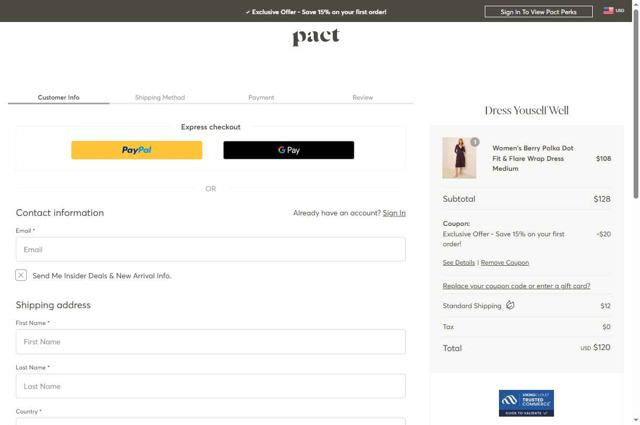Focus the First Name input field

pos(211,341)
